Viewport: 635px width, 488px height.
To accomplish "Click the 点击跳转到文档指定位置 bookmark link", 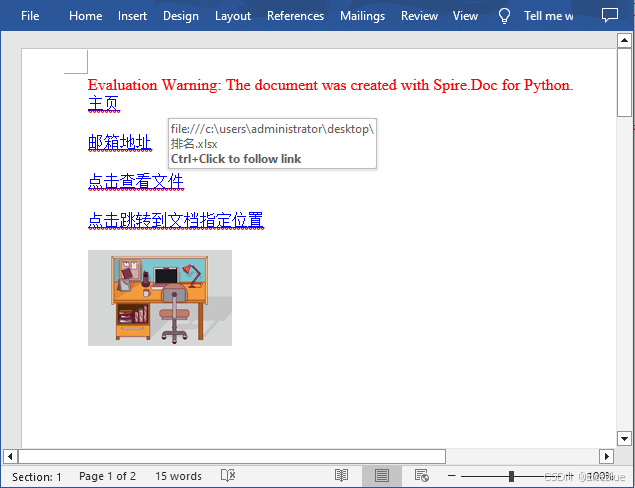I will coord(176,220).
